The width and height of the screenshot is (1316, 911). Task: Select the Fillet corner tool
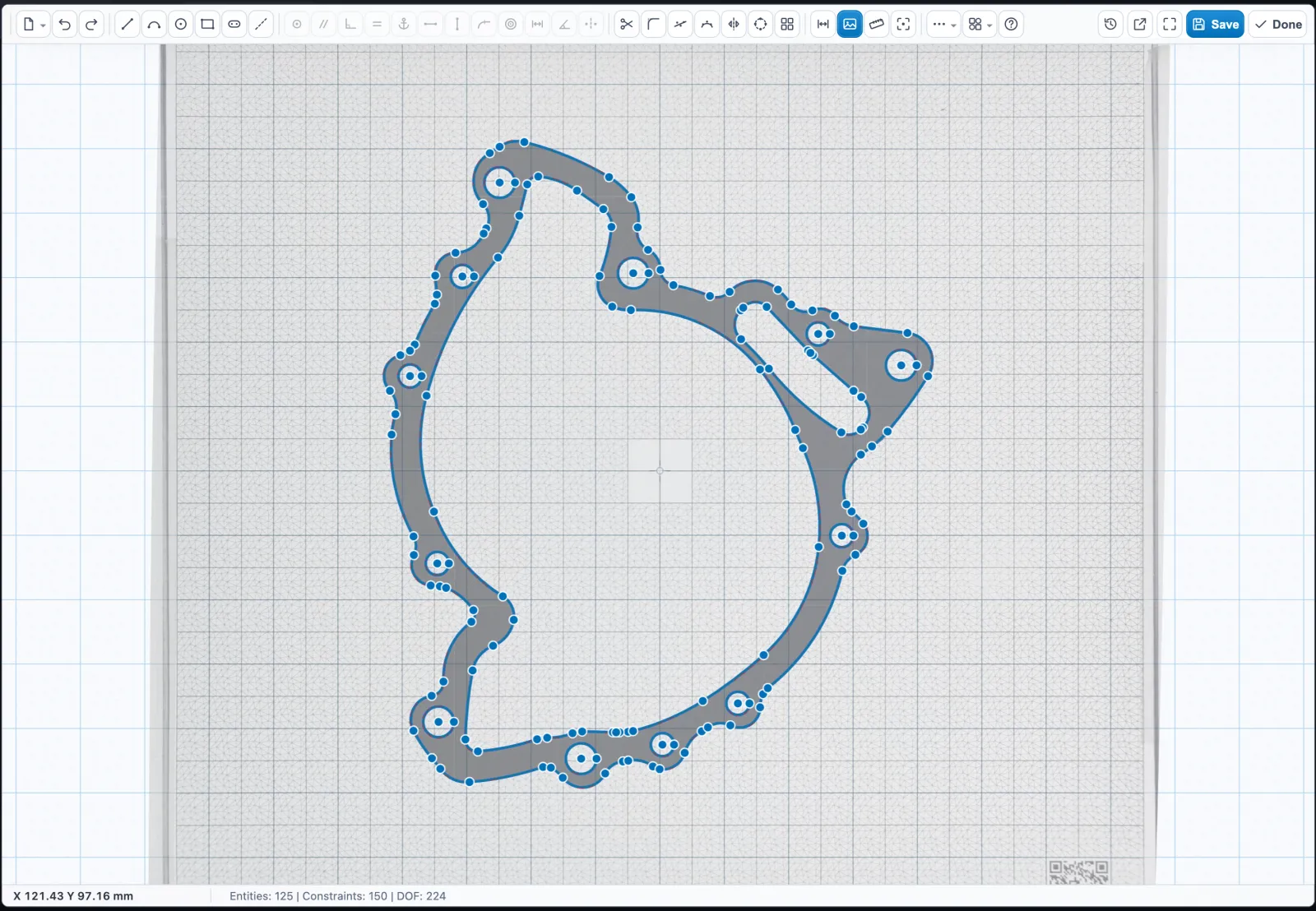click(x=653, y=25)
